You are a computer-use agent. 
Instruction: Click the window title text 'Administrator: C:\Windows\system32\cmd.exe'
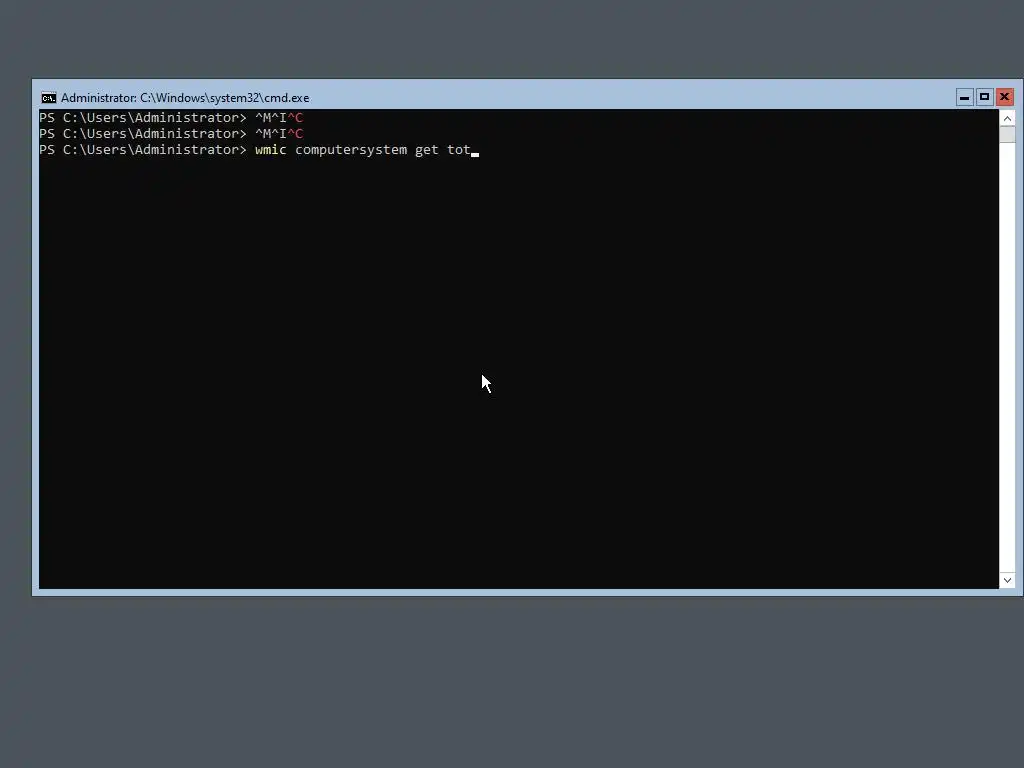(185, 98)
